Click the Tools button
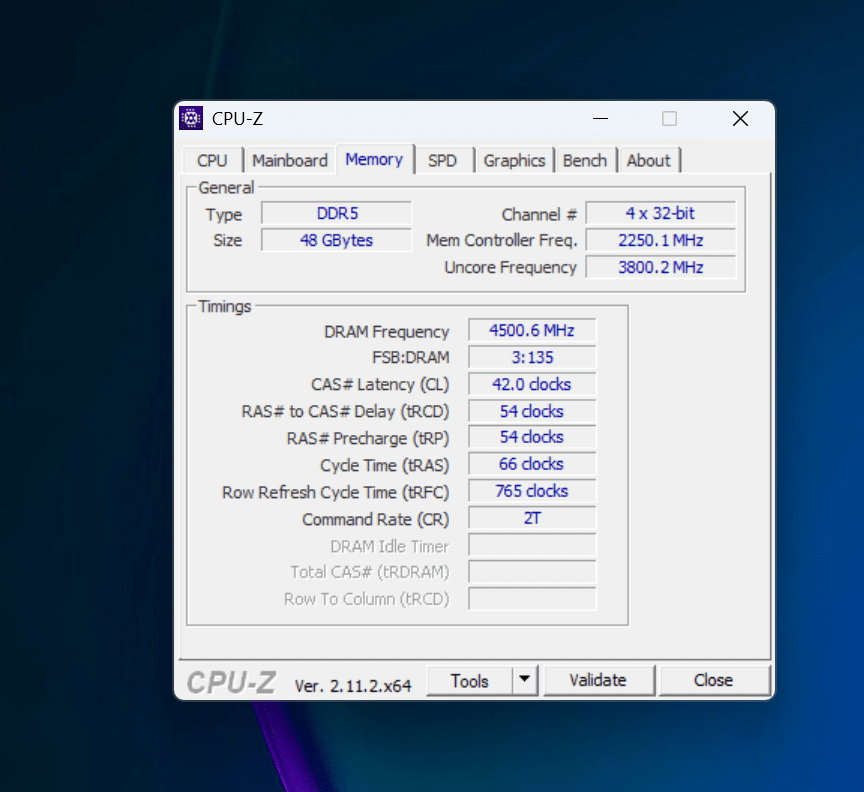The image size is (864, 792). tap(469, 681)
